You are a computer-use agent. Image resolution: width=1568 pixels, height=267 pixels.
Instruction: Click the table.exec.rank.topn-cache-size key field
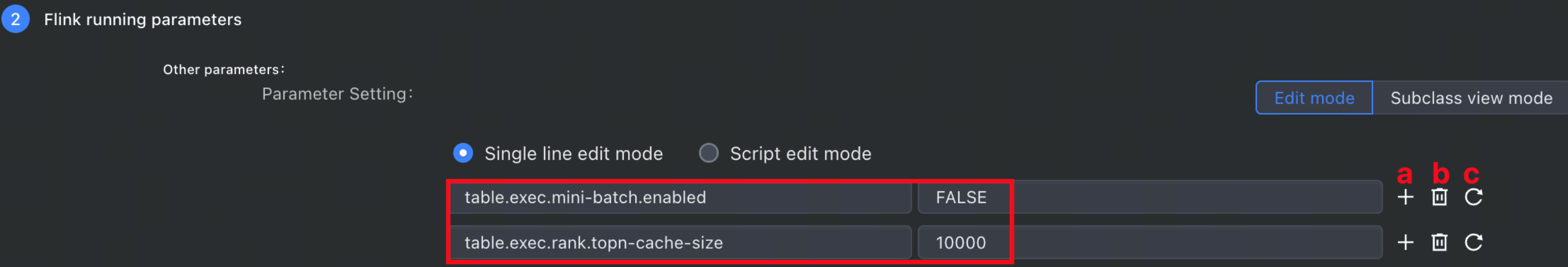pyautogui.click(x=681, y=243)
